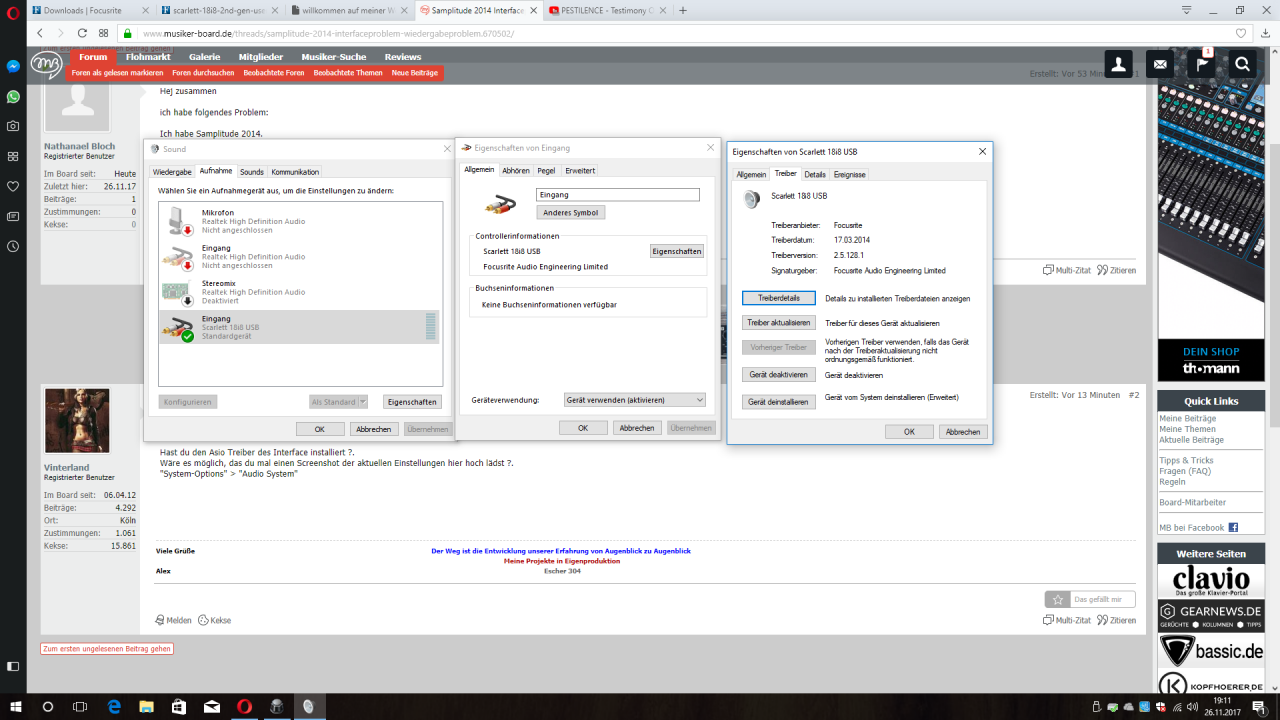
Task: Open the forum user profile icon
Action: tap(1118, 64)
